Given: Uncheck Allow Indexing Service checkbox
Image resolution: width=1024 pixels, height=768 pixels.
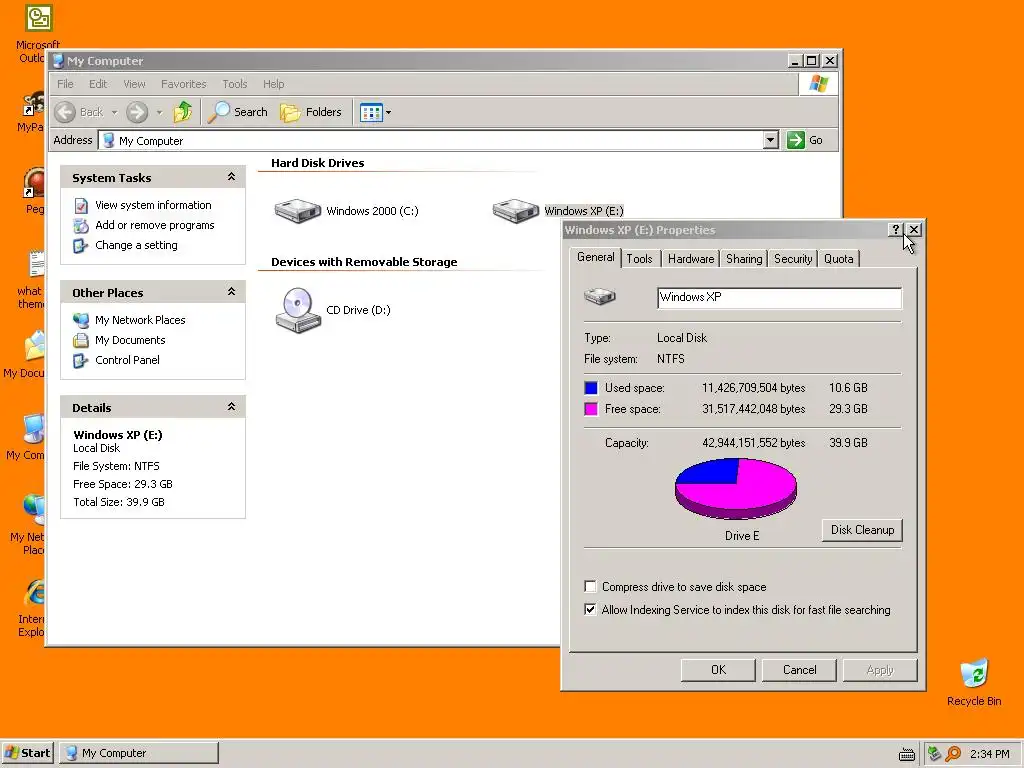Looking at the screenshot, I should coord(590,609).
